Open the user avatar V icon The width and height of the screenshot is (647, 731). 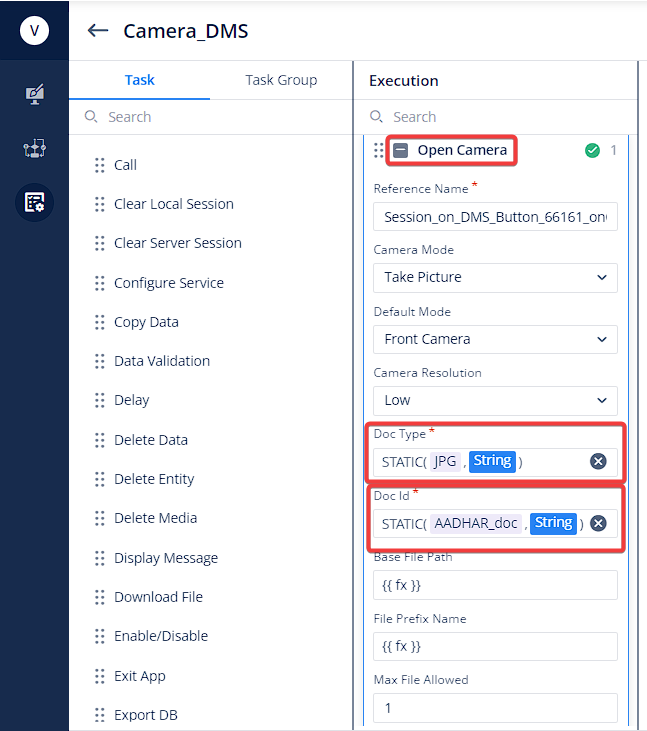[34, 31]
